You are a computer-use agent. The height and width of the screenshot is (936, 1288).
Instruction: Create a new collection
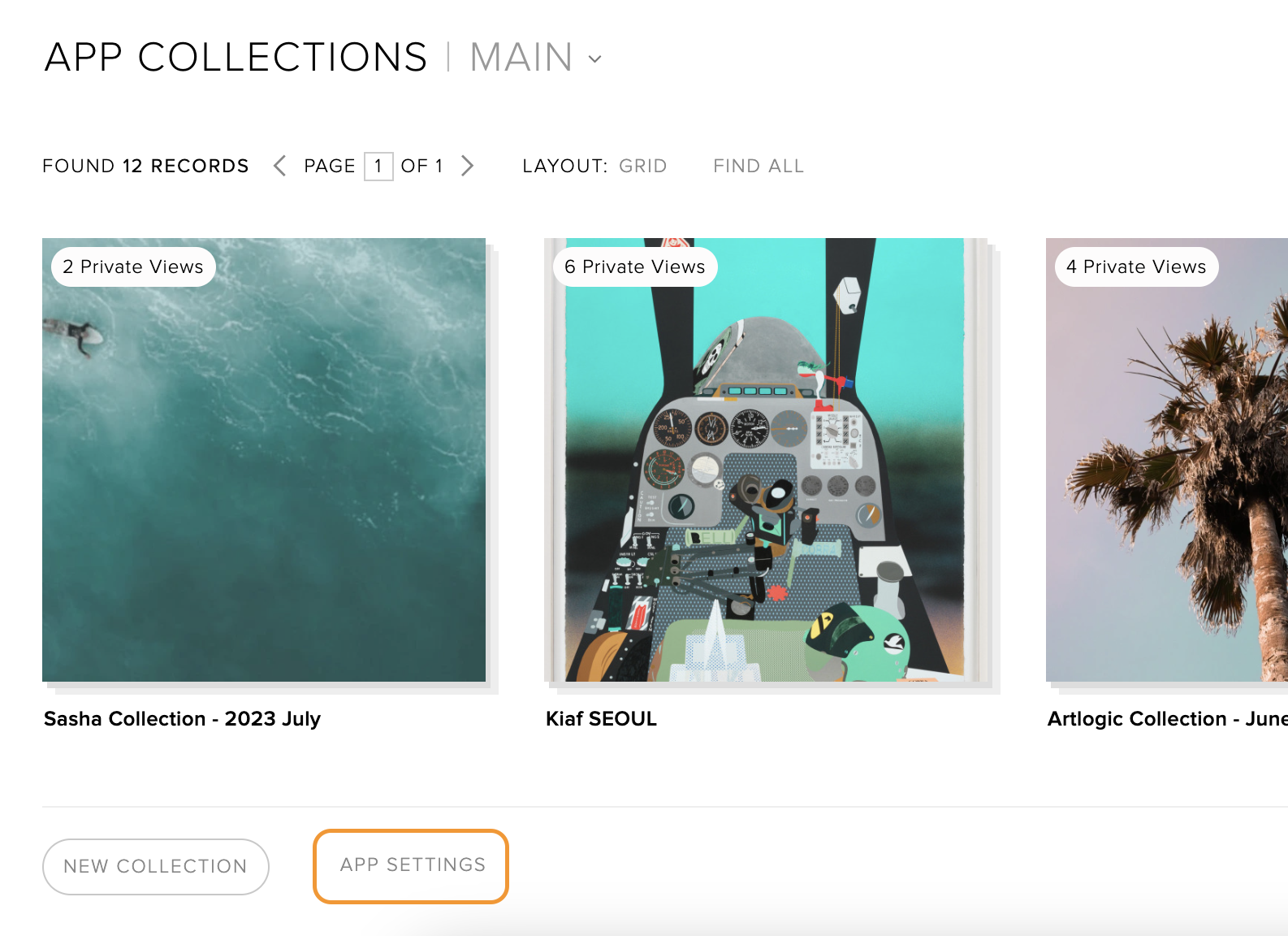click(155, 867)
